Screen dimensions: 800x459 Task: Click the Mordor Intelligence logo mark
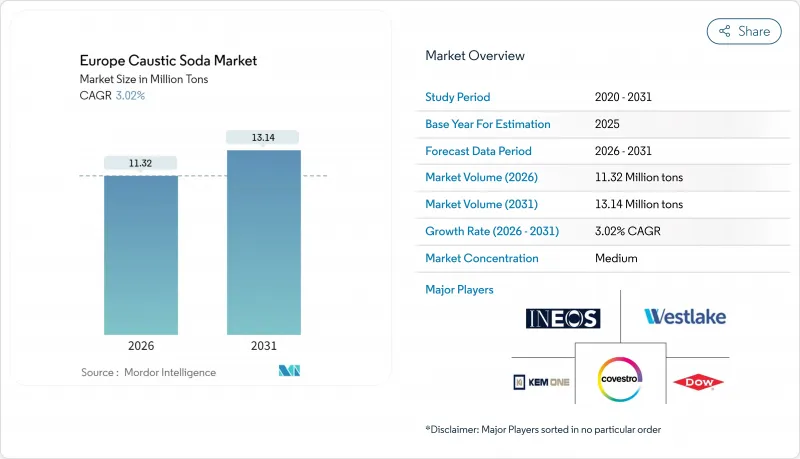click(290, 372)
